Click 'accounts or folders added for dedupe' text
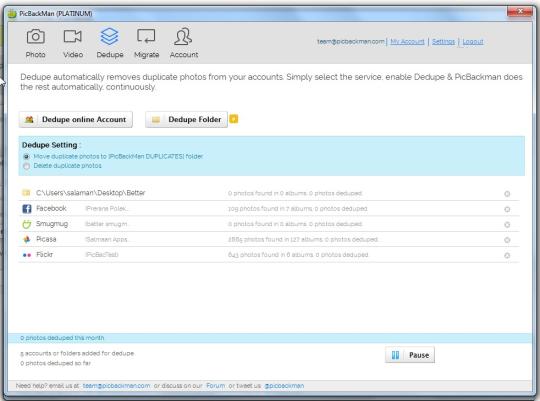This screenshot has height=401, width=540. pos(77,353)
